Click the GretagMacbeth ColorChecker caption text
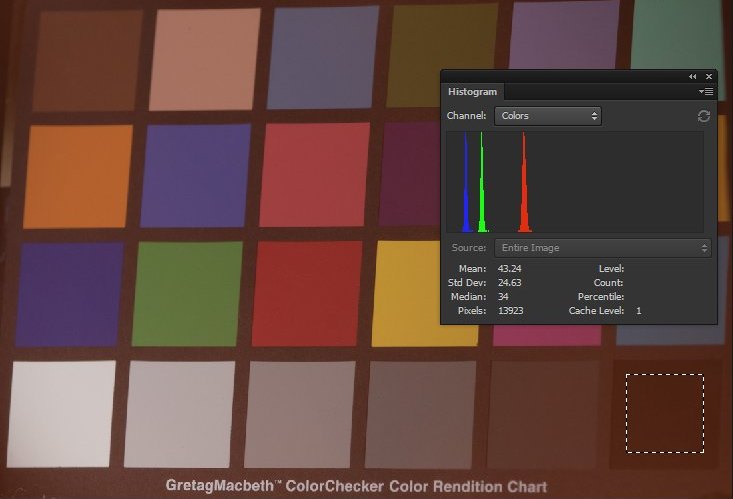 point(356,486)
